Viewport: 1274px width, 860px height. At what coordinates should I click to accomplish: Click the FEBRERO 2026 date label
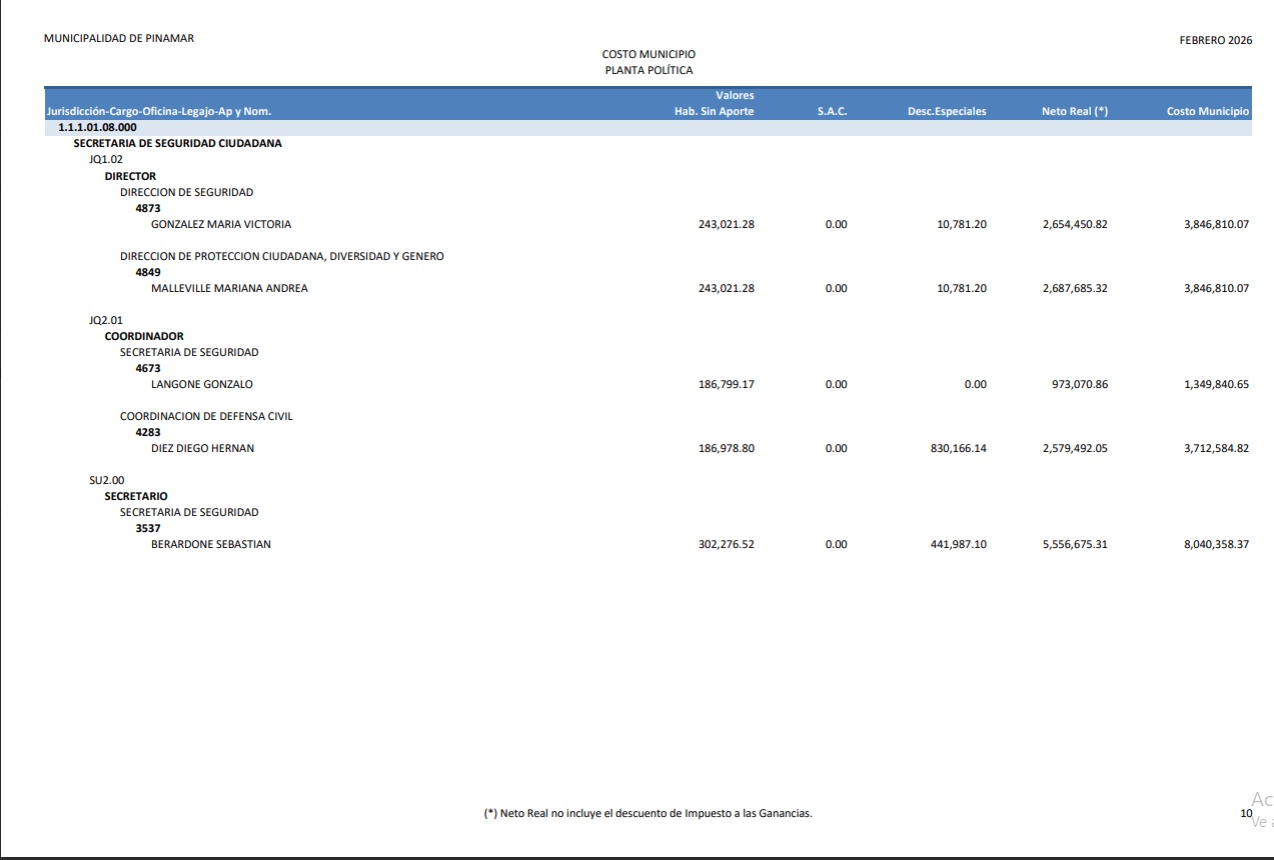click(x=1215, y=39)
